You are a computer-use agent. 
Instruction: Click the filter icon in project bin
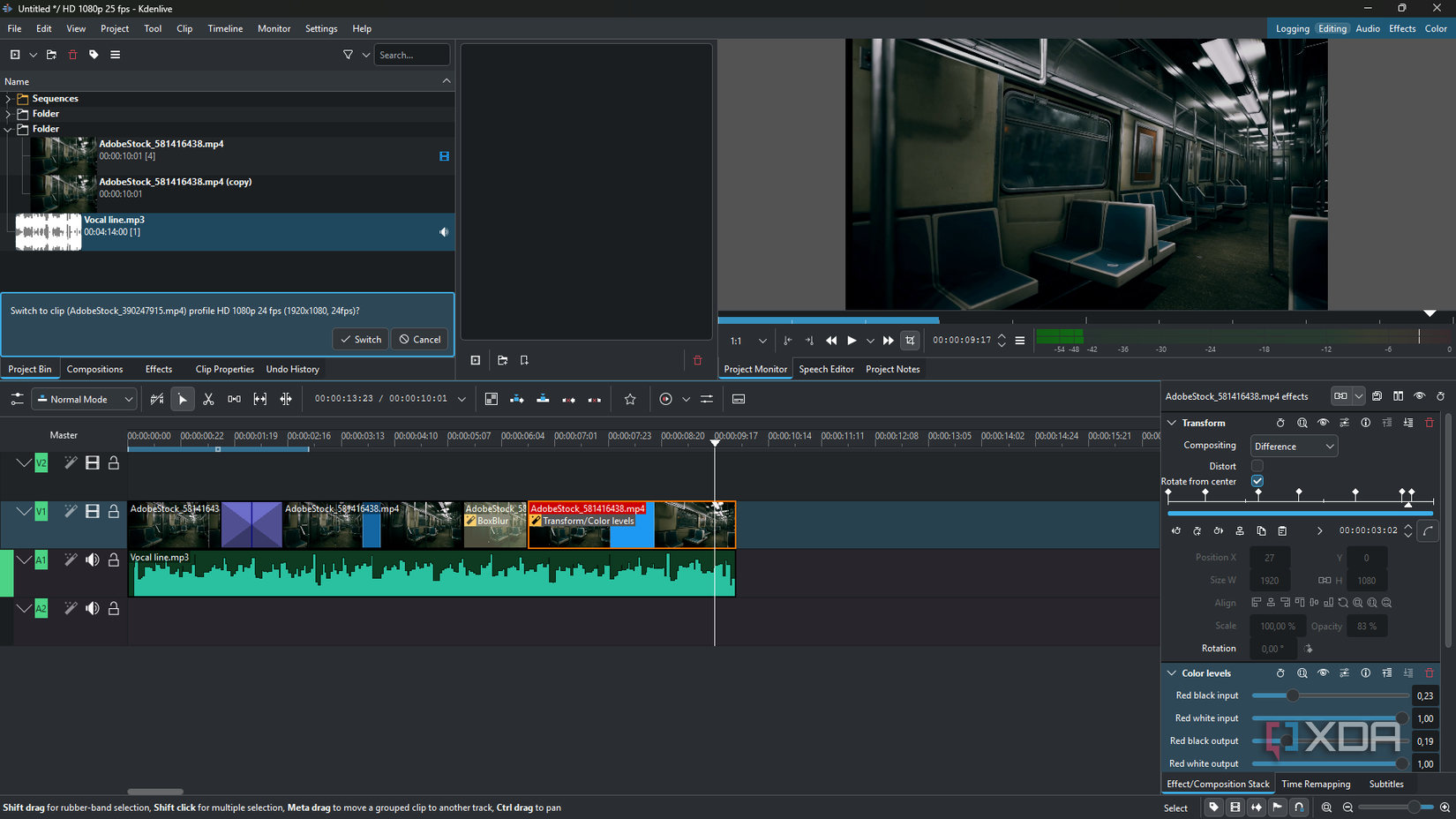click(x=348, y=55)
